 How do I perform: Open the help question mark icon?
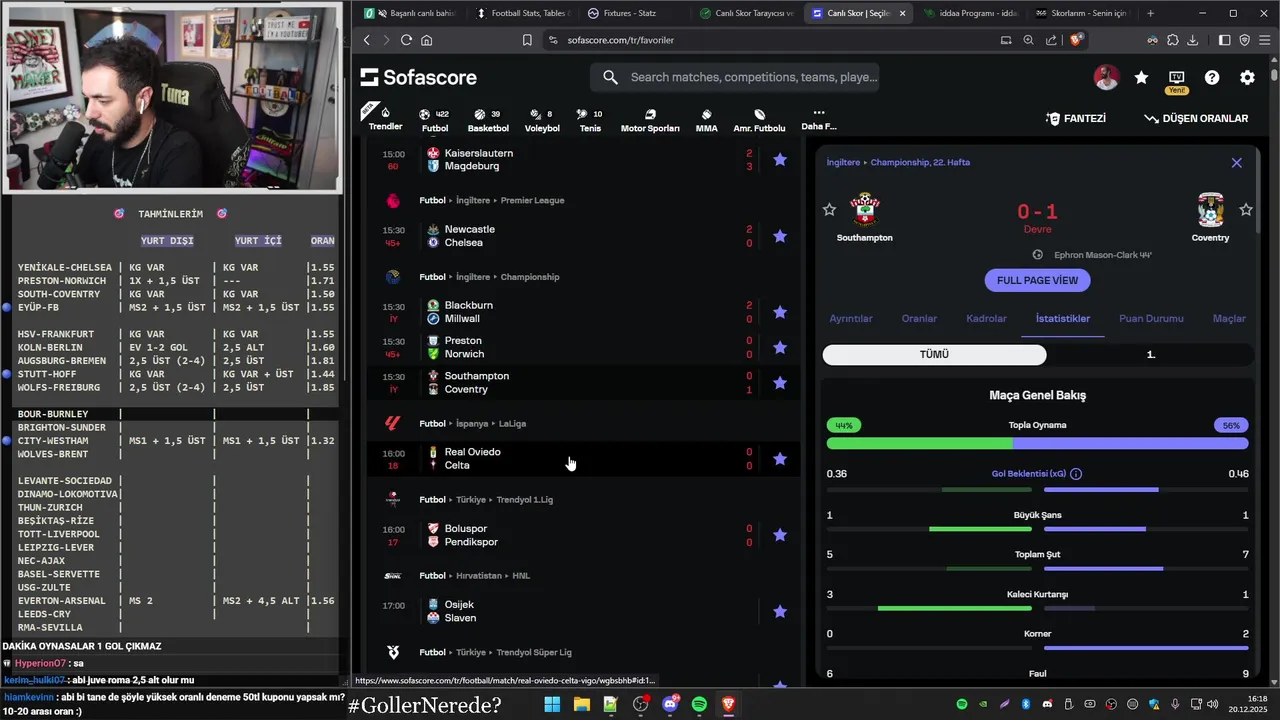point(1212,77)
